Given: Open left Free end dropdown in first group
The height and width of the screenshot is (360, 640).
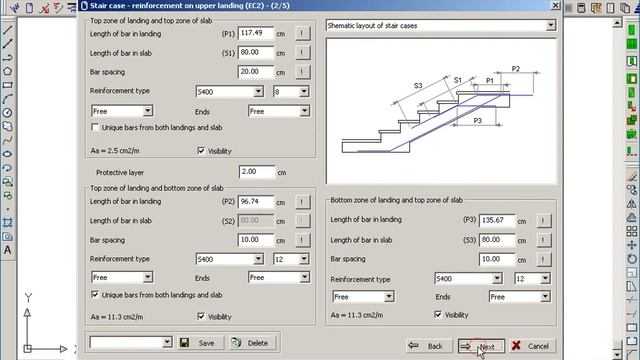Looking at the screenshot, I should pos(148,111).
